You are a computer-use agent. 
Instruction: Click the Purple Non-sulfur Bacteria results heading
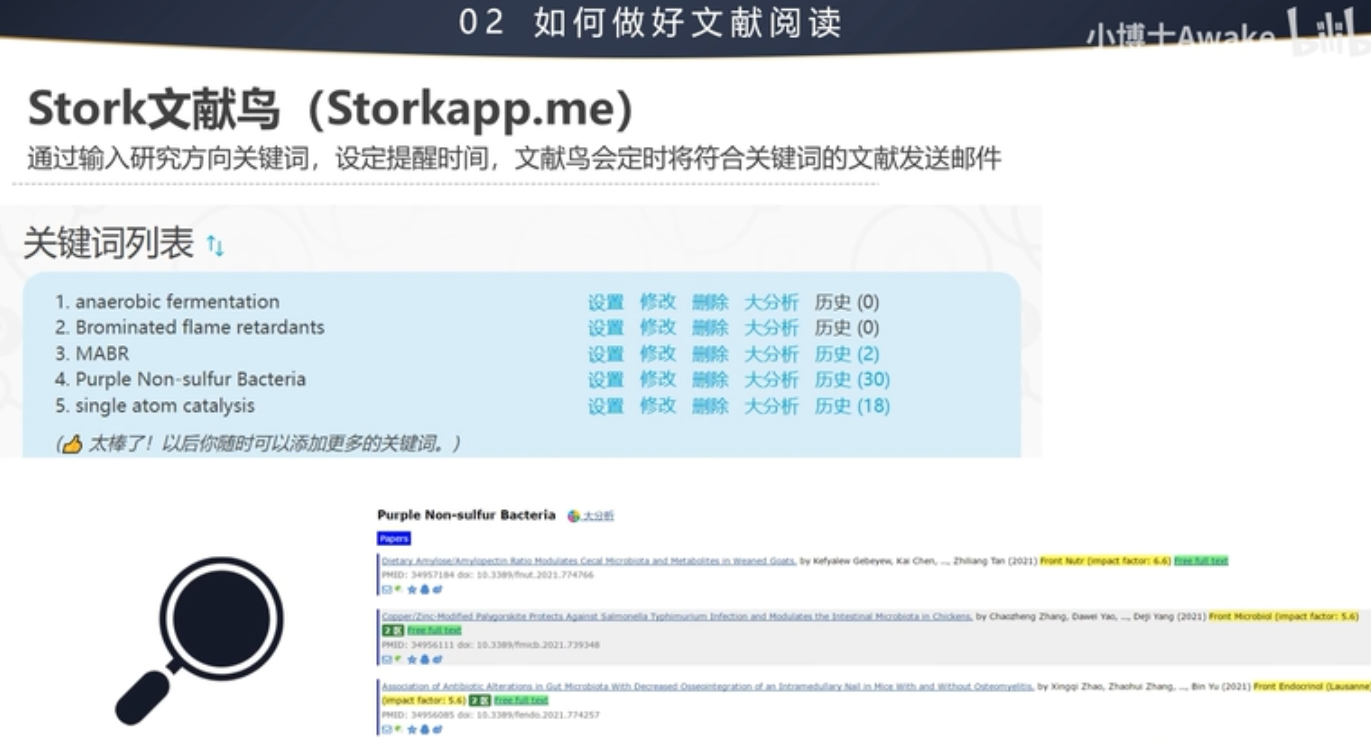[x=466, y=515]
